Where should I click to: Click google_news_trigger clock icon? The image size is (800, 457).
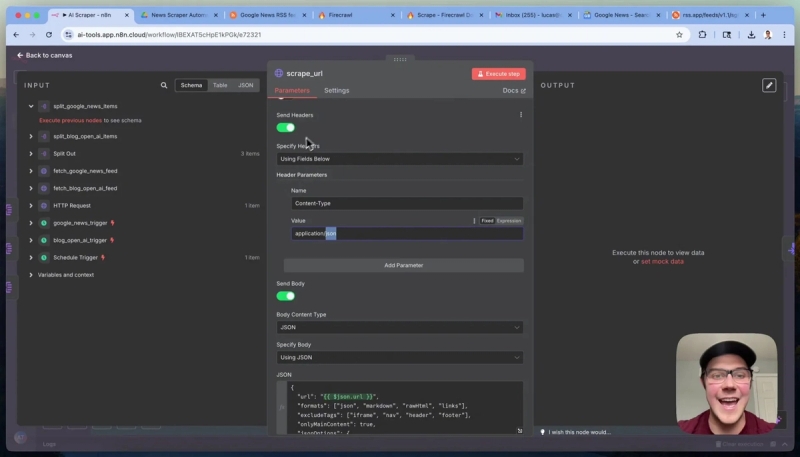[44, 223]
